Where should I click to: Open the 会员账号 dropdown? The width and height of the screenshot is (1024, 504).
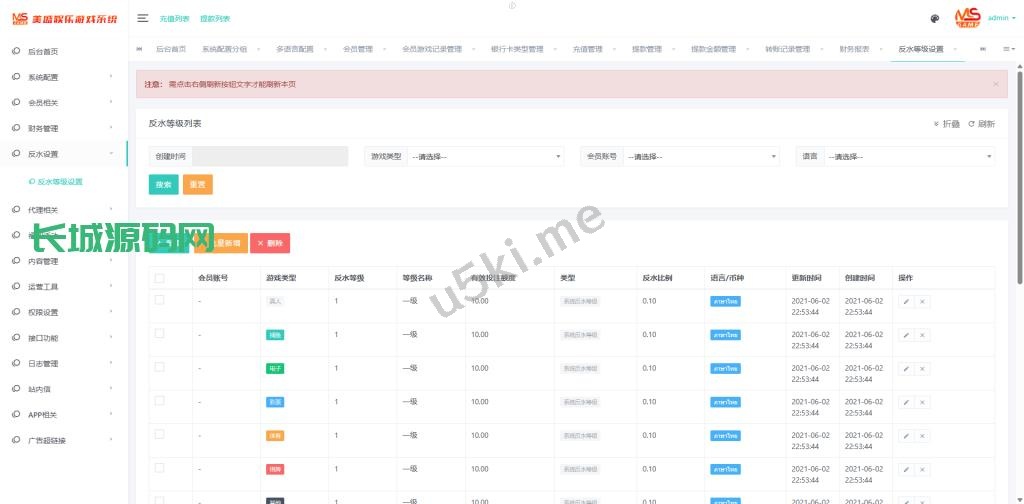coord(700,157)
